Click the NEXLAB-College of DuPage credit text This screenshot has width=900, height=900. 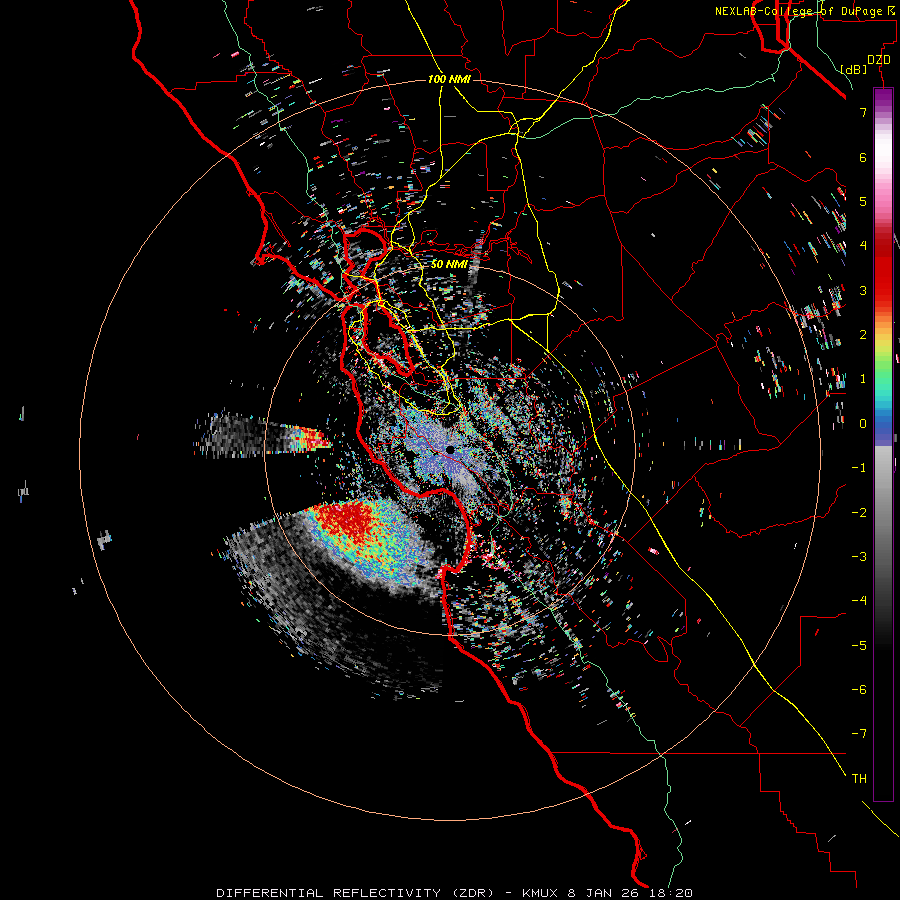(804, 11)
